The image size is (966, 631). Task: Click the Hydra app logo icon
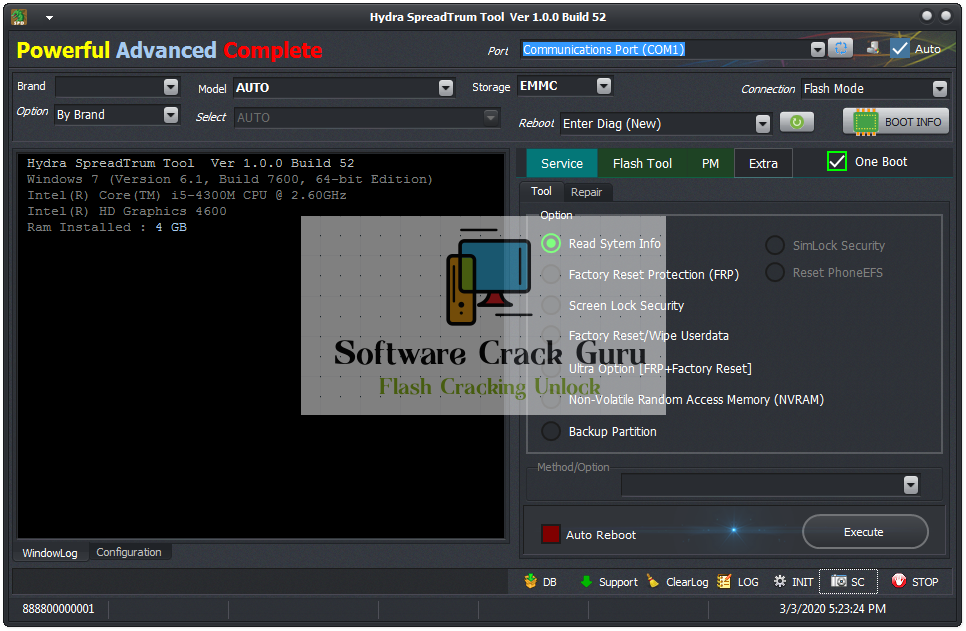coord(19,17)
